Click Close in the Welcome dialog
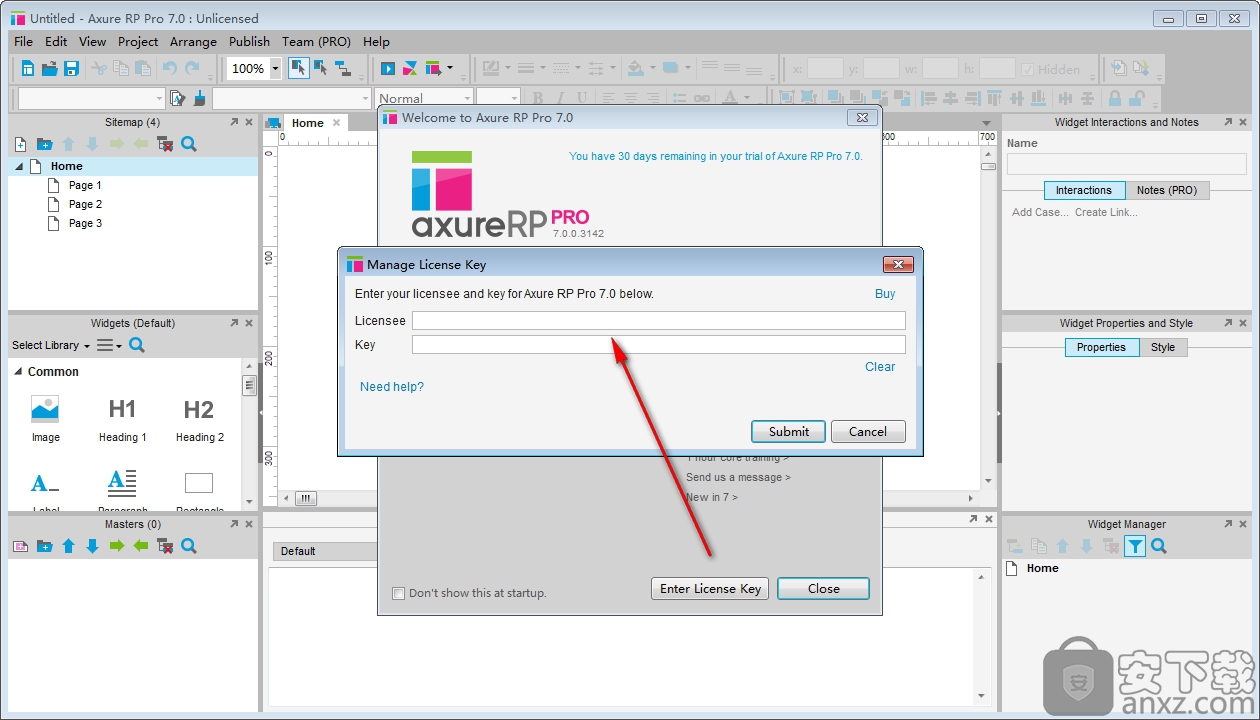 [x=824, y=589]
